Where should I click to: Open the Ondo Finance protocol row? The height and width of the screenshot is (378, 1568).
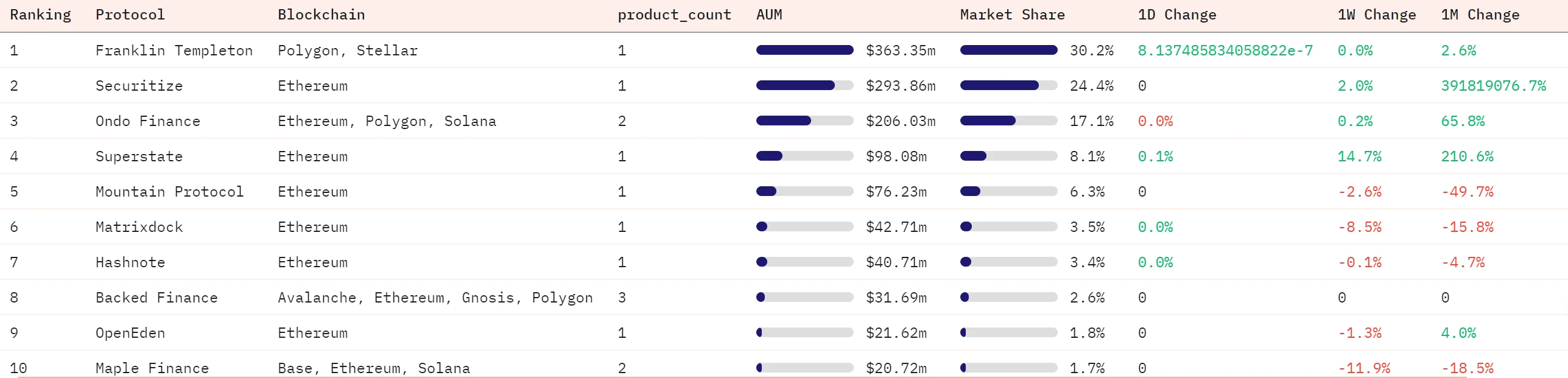[147, 121]
